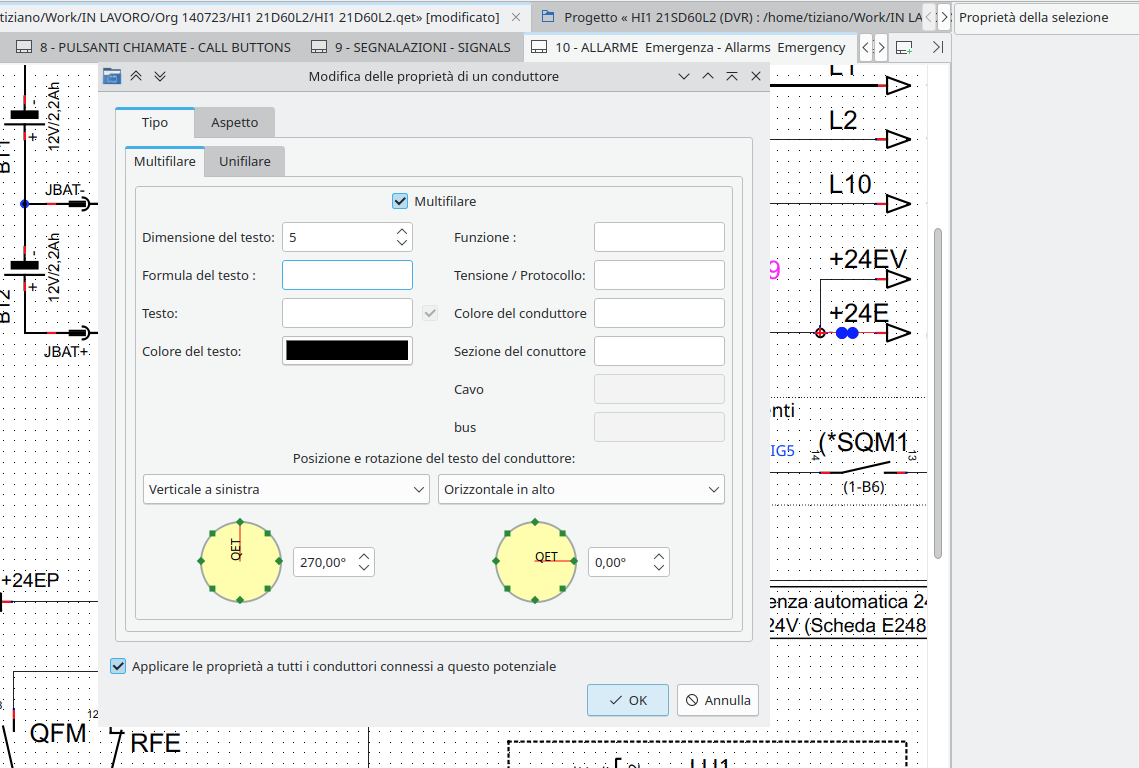The width and height of the screenshot is (1139, 768).
Task: Click the keep-below double down arrow icon
Action: (x=160, y=77)
